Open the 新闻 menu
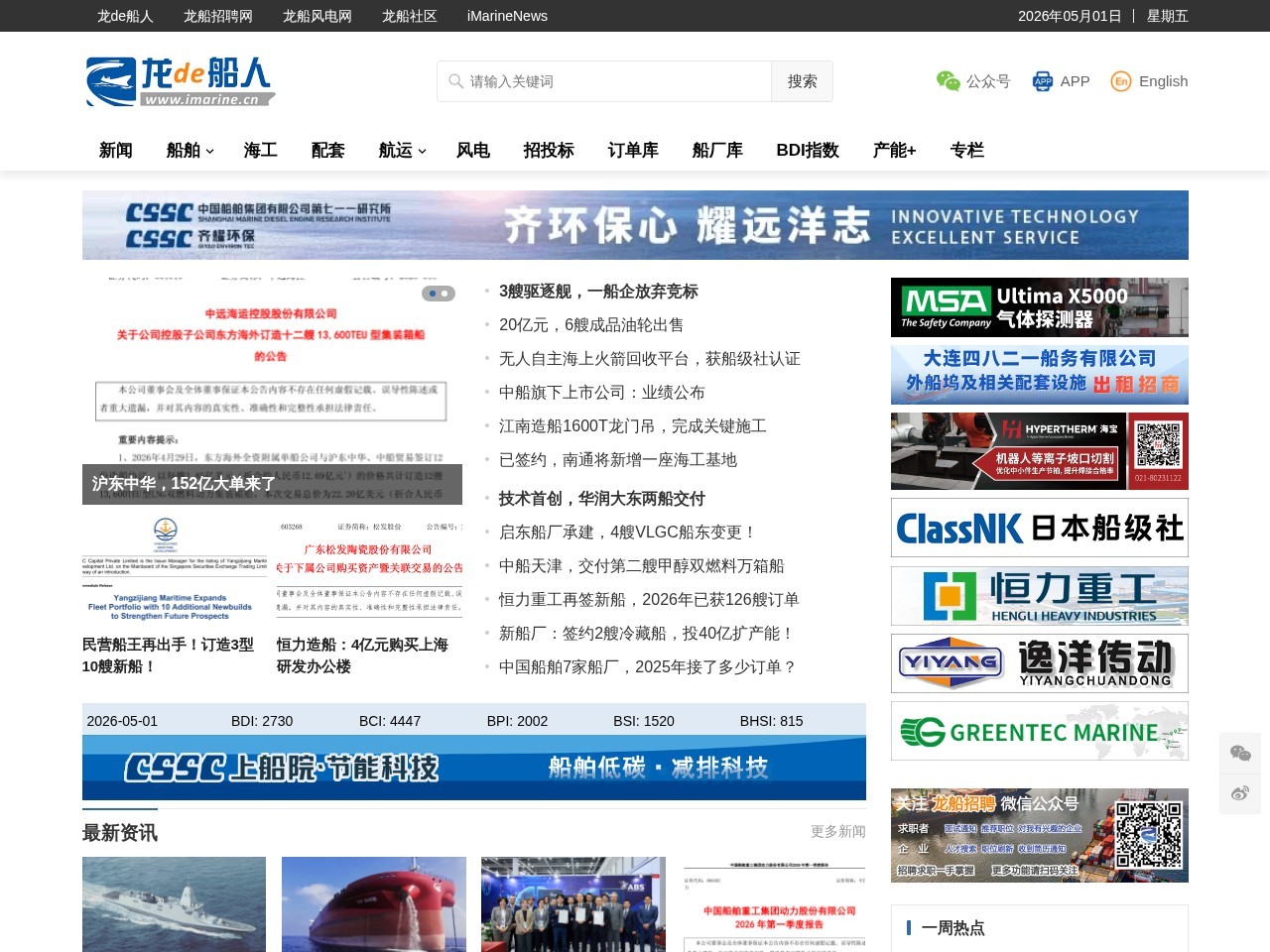The height and width of the screenshot is (952, 1270). [116, 151]
